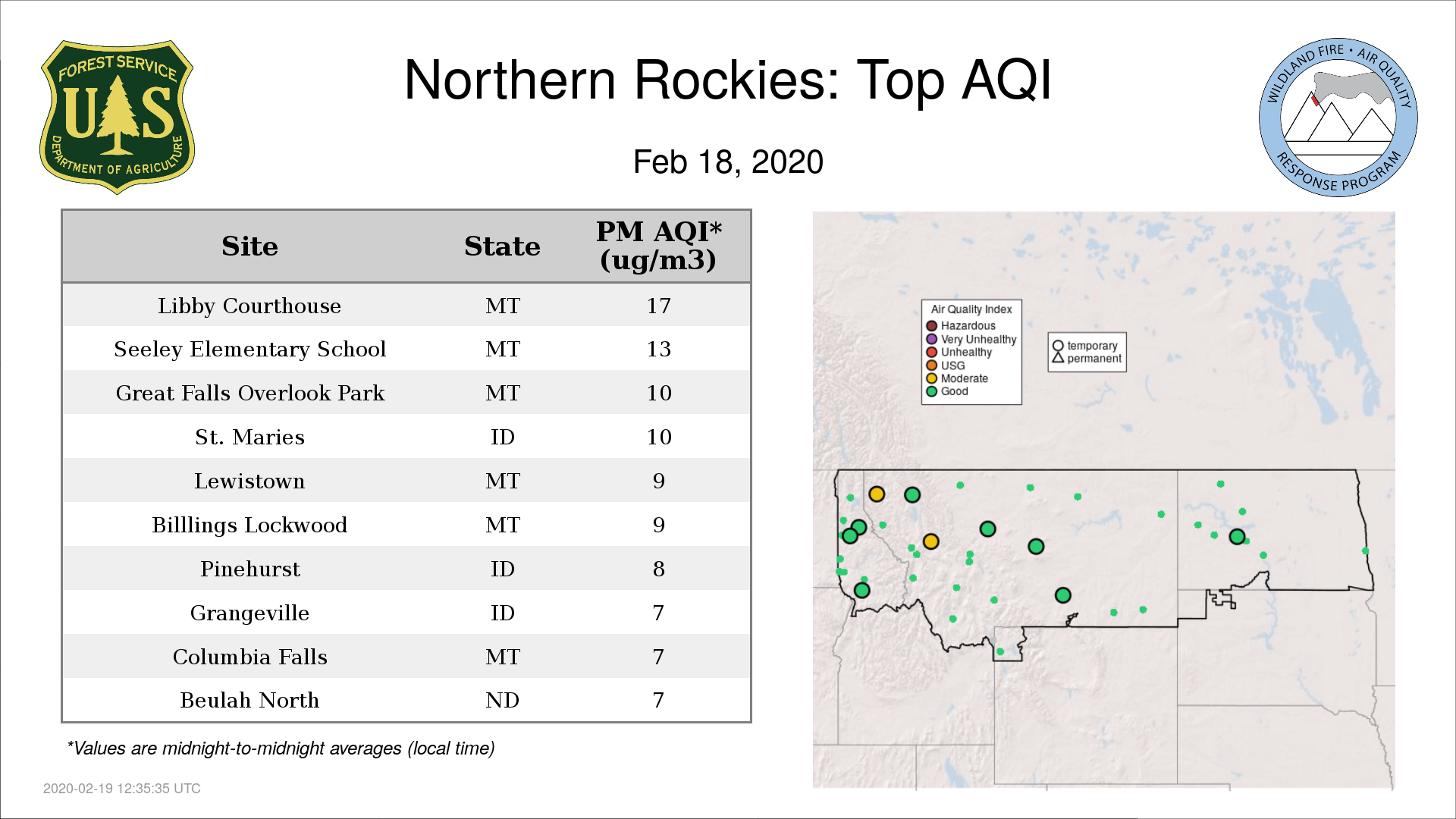Viewport: 1456px width, 819px height.
Task: Click the Unhealthy legend color dot
Action: pyautogui.click(x=932, y=352)
